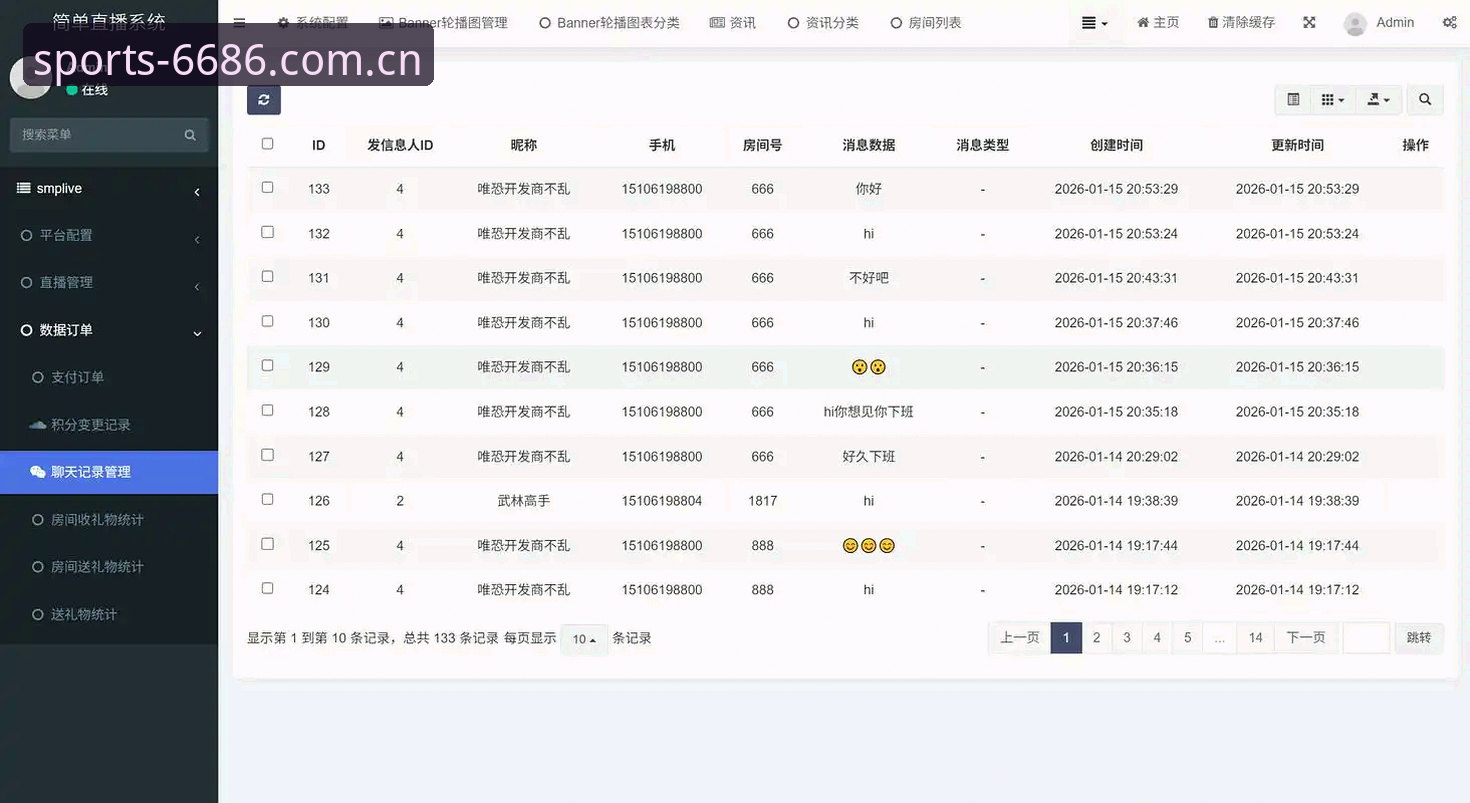Open 房间收礼物统计 in sidebar

(109, 520)
